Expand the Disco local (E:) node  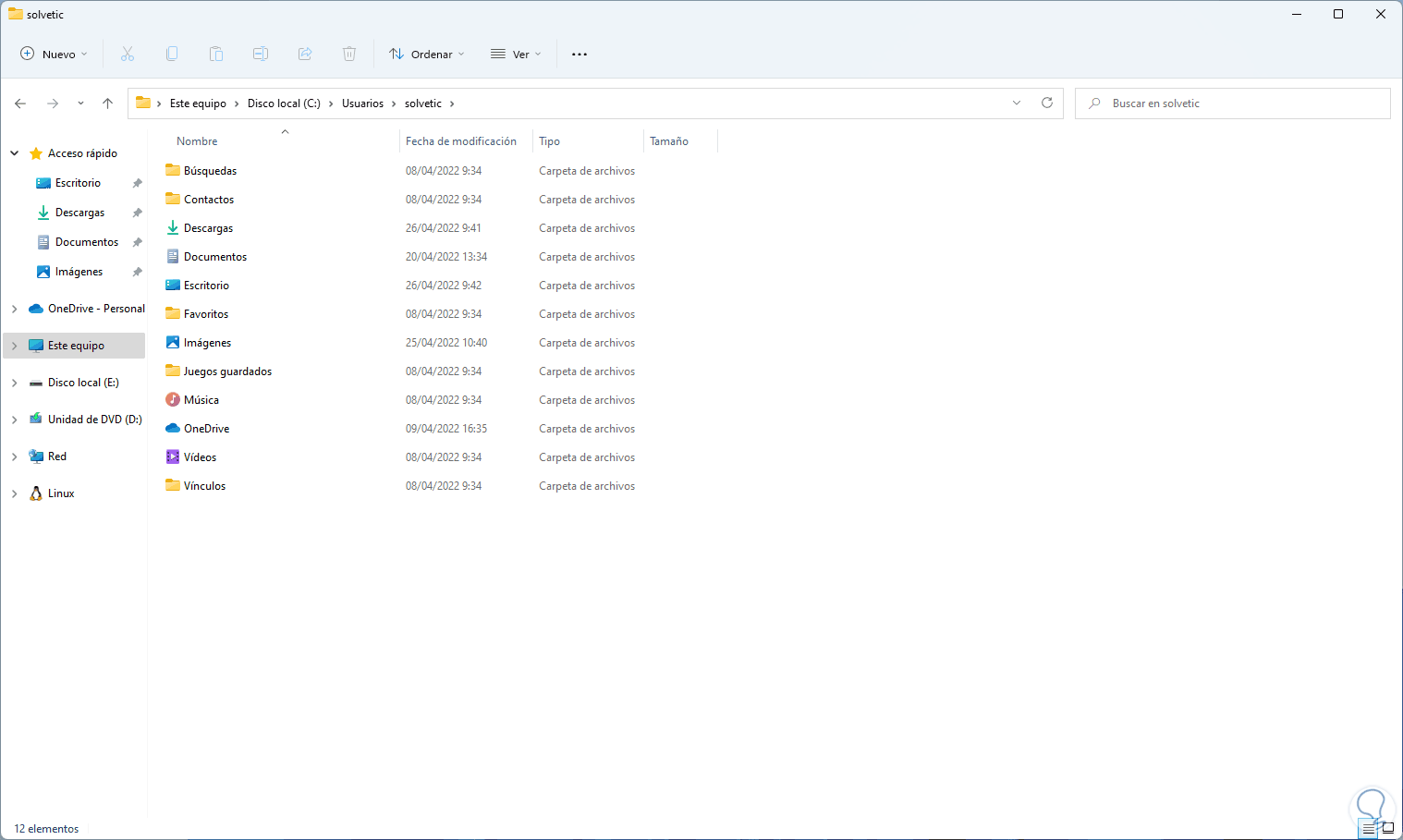pos(15,383)
